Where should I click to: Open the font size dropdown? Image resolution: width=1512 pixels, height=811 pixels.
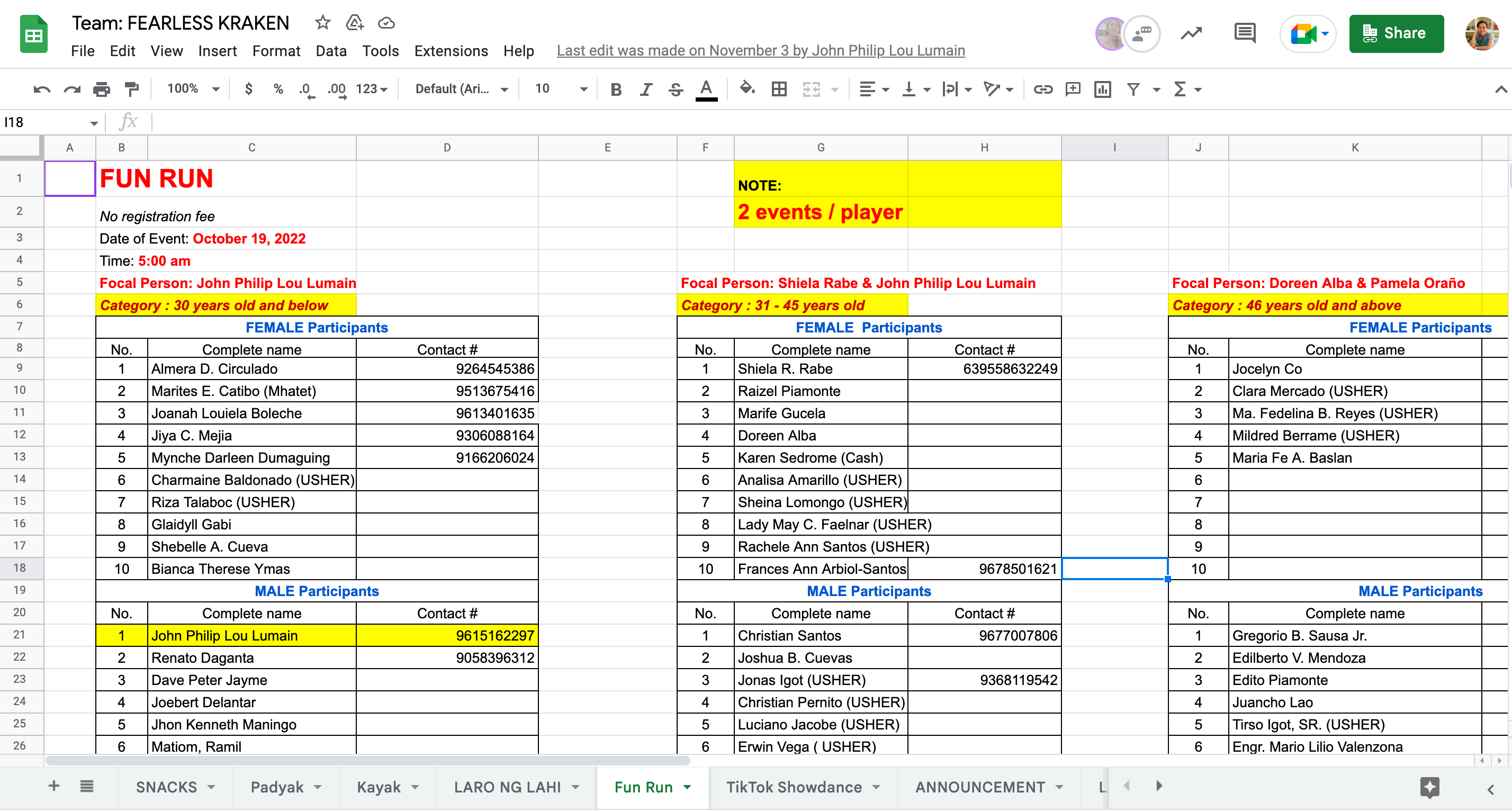560,89
